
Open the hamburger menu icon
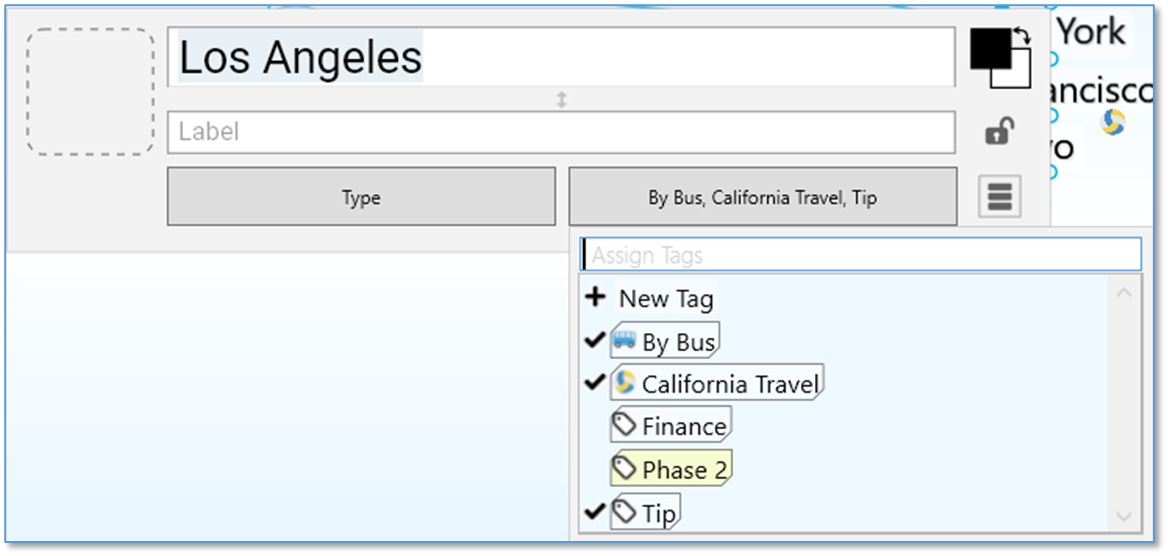click(x=999, y=197)
